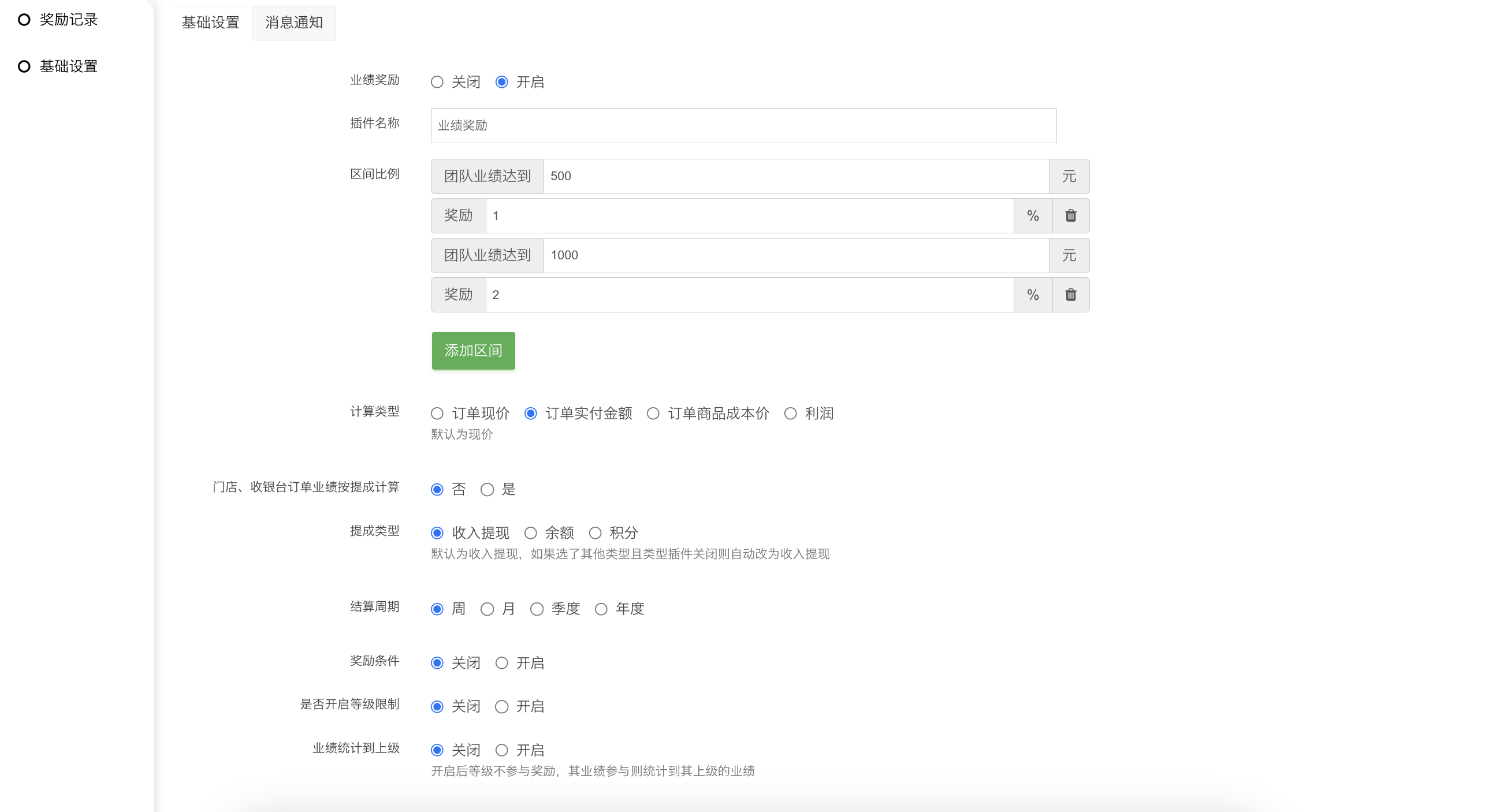This screenshot has height=812, width=1511.
Task: Set 结算周期 to 季度
Action: [536, 609]
